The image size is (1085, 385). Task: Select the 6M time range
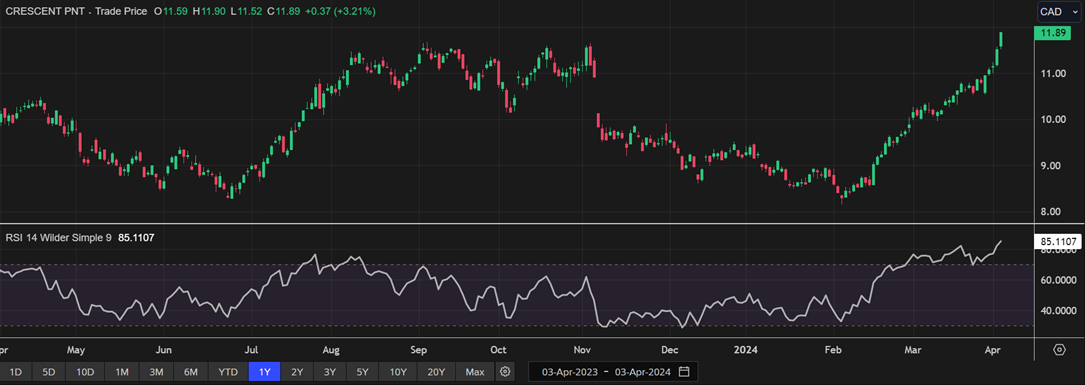pyautogui.click(x=191, y=372)
